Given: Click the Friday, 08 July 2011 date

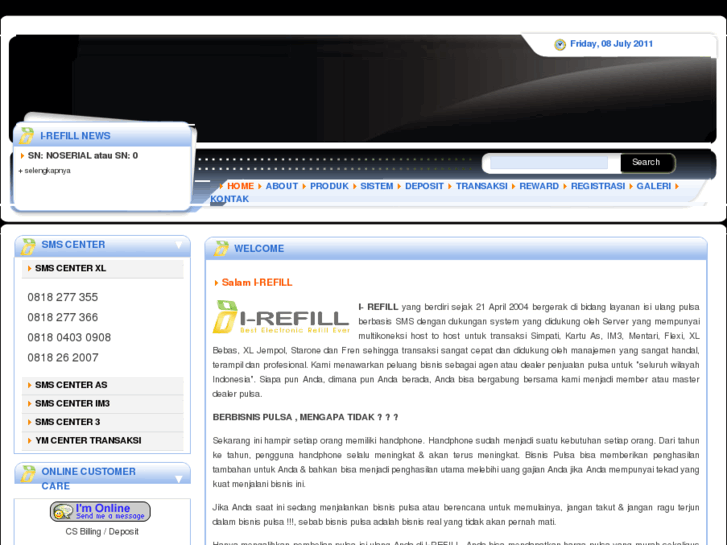Looking at the screenshot, I should click(611, 44).
